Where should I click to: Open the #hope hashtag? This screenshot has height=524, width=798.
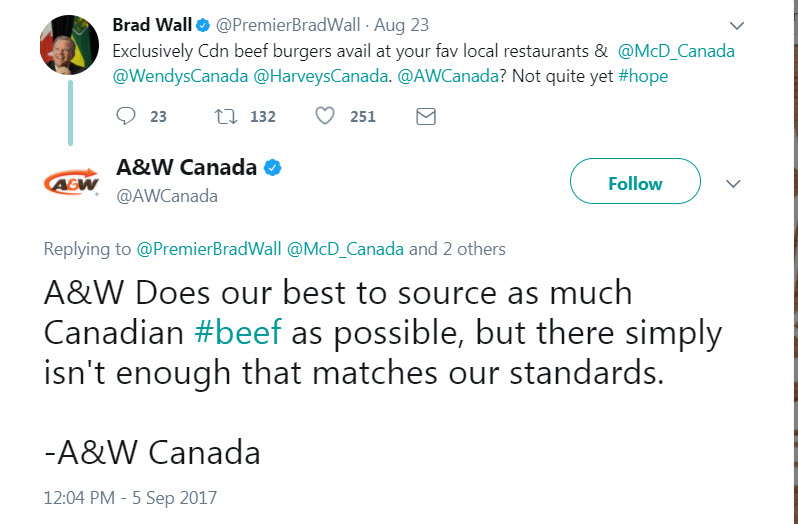(x=643, y=75)
